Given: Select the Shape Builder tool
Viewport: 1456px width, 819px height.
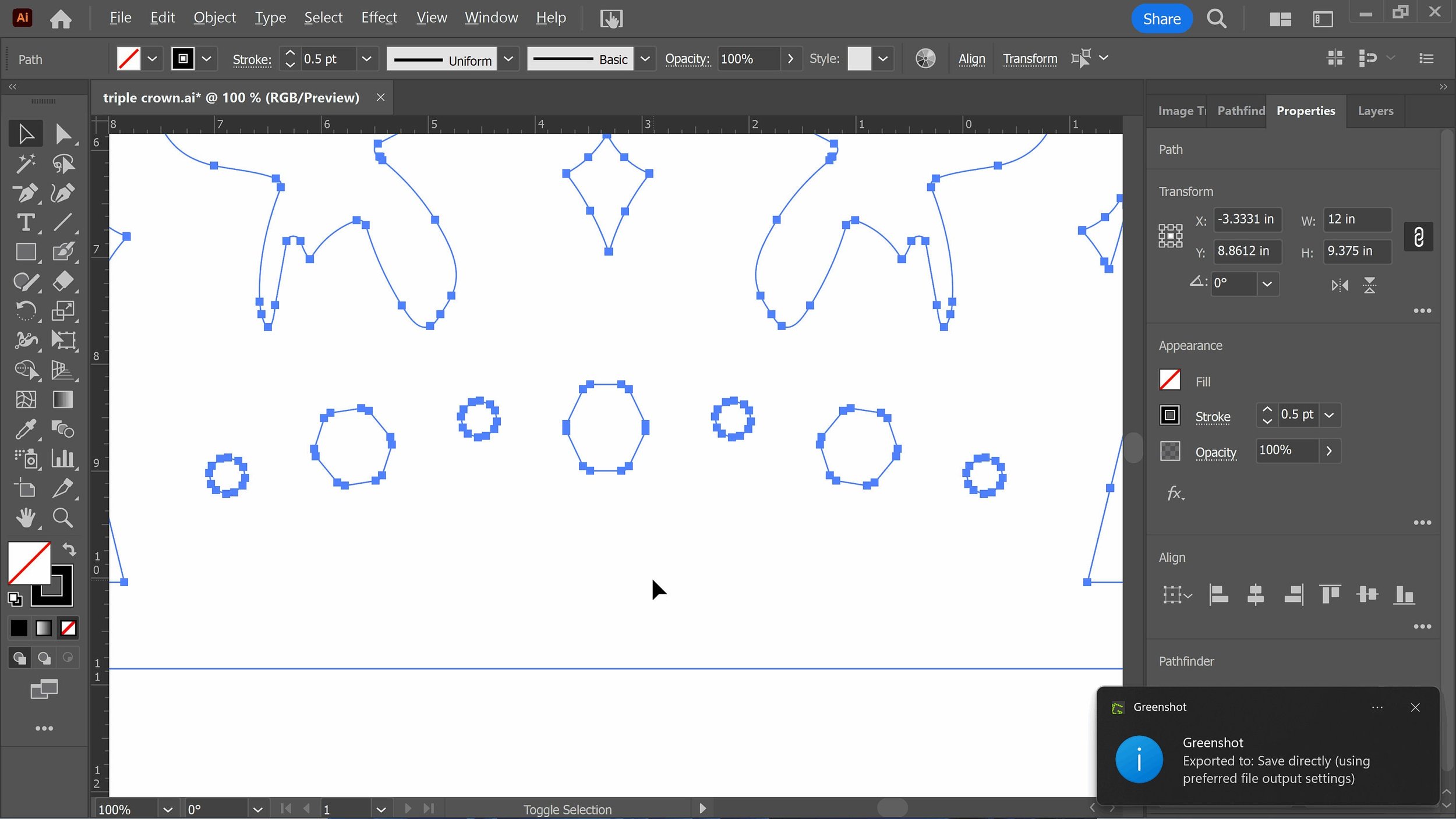Looking at the screenshot, I should tap(26, 370).
